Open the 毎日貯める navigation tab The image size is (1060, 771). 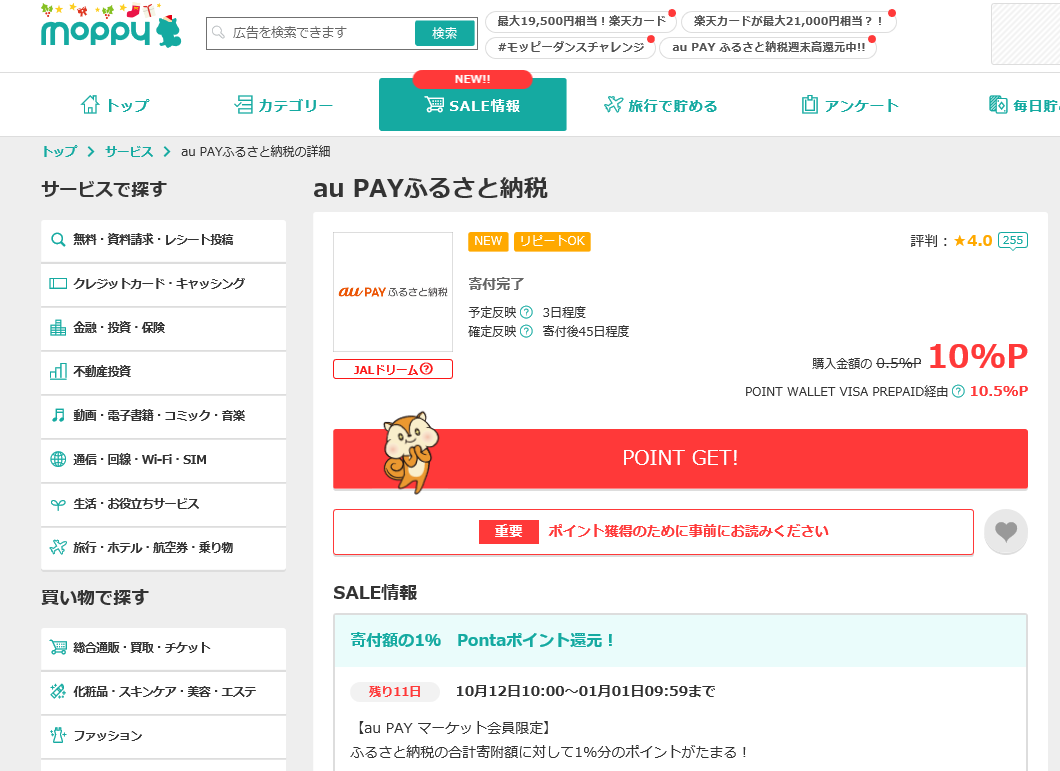click(x=1024, y=105)
